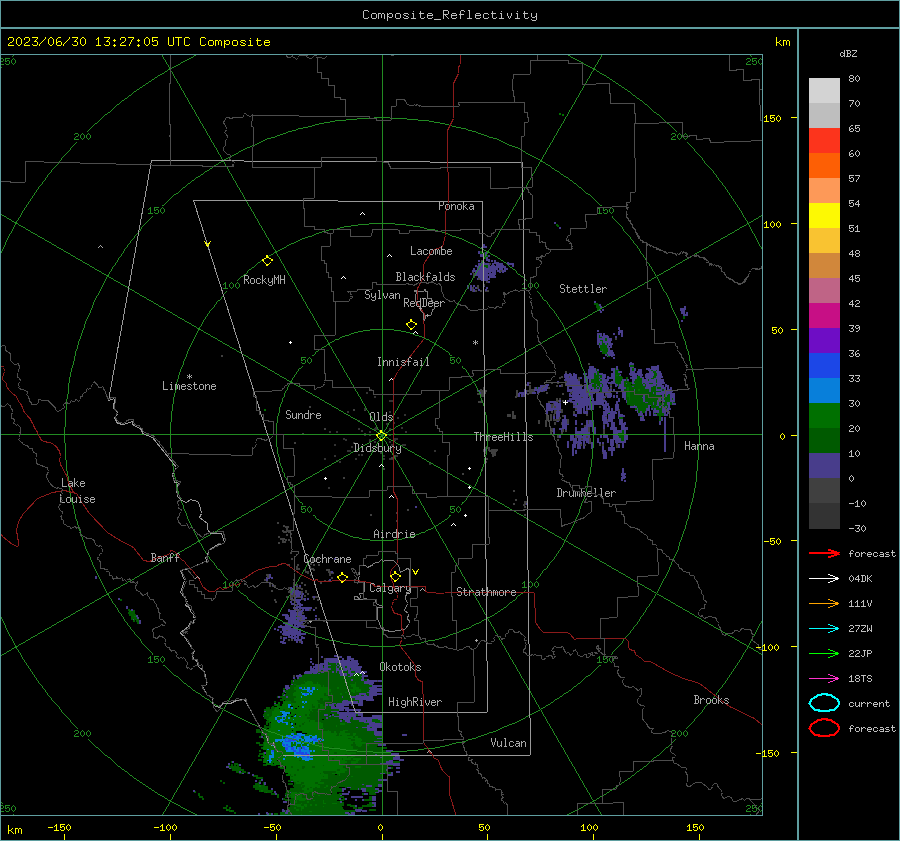This screenshot has height=841, width=900.
Task: Click the Blackfalds town label
Action: click(425, 277)
